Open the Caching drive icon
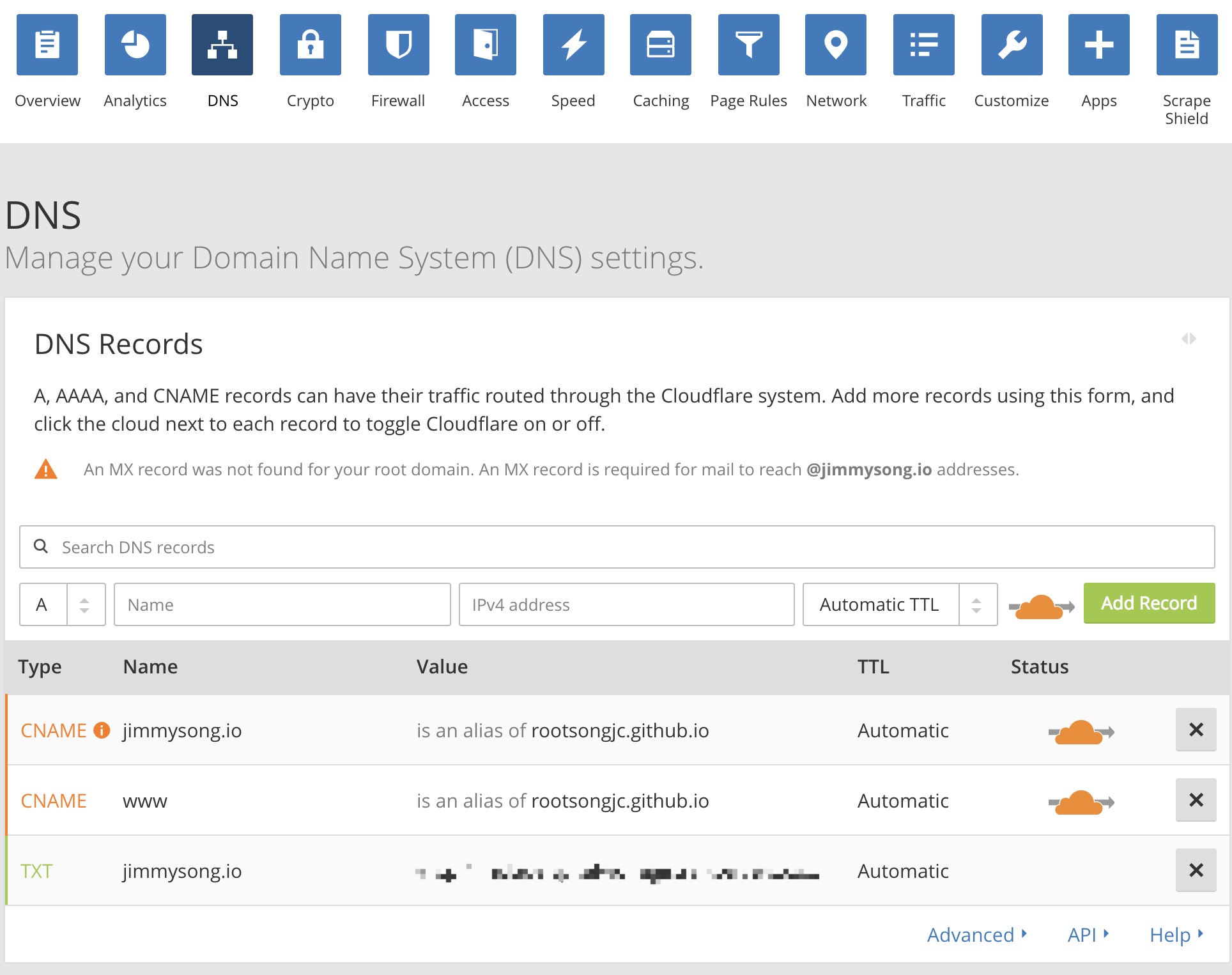The width and height of the screenshot is (1232, 975). (x=661, y=45)
